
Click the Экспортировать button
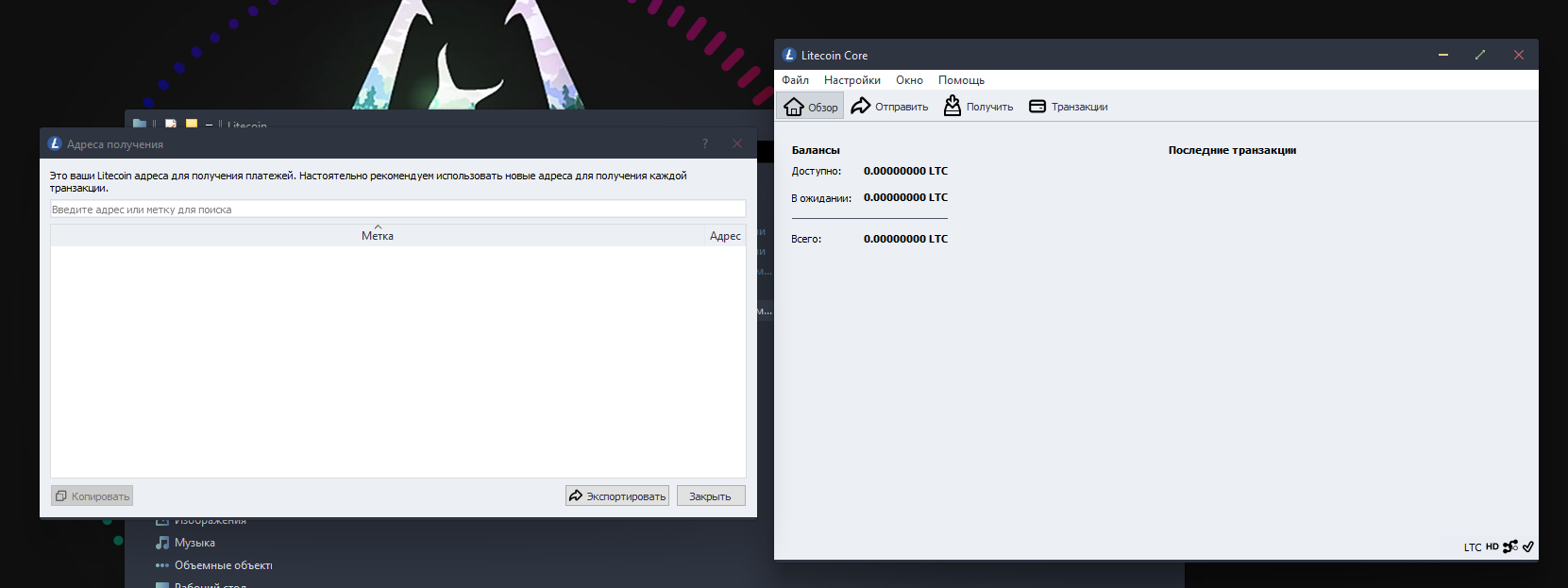coord(617,496)
